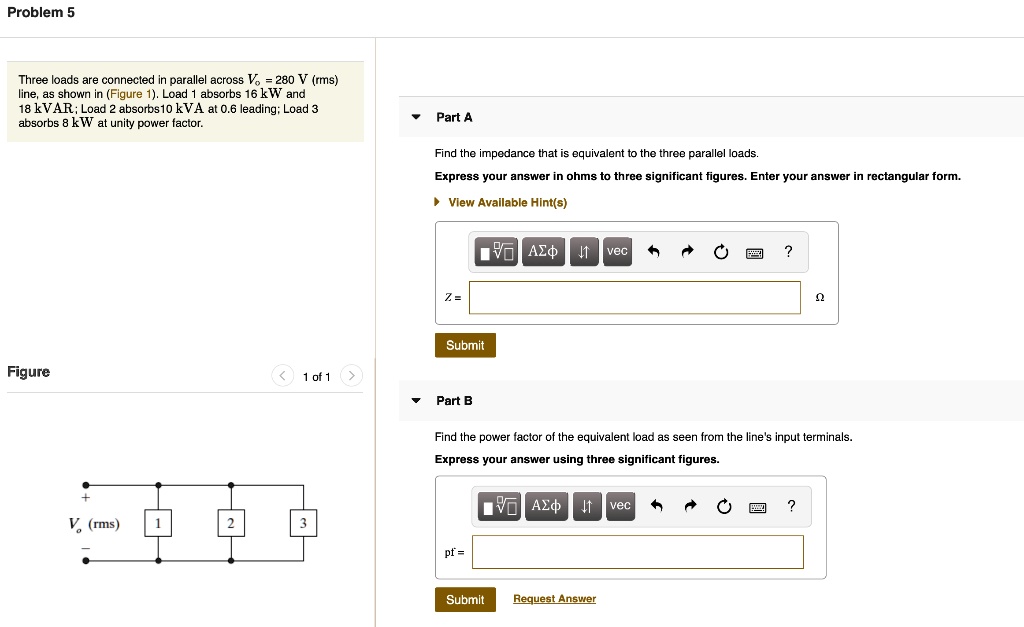
Task: Collapse the Part A section
Action: (415, 116)
